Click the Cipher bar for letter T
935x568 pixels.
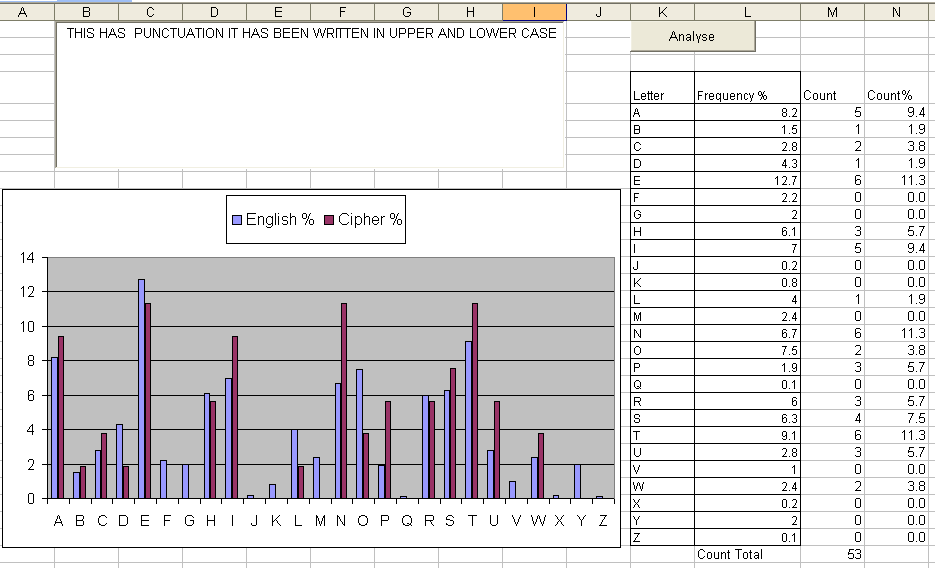click(475, 401)
